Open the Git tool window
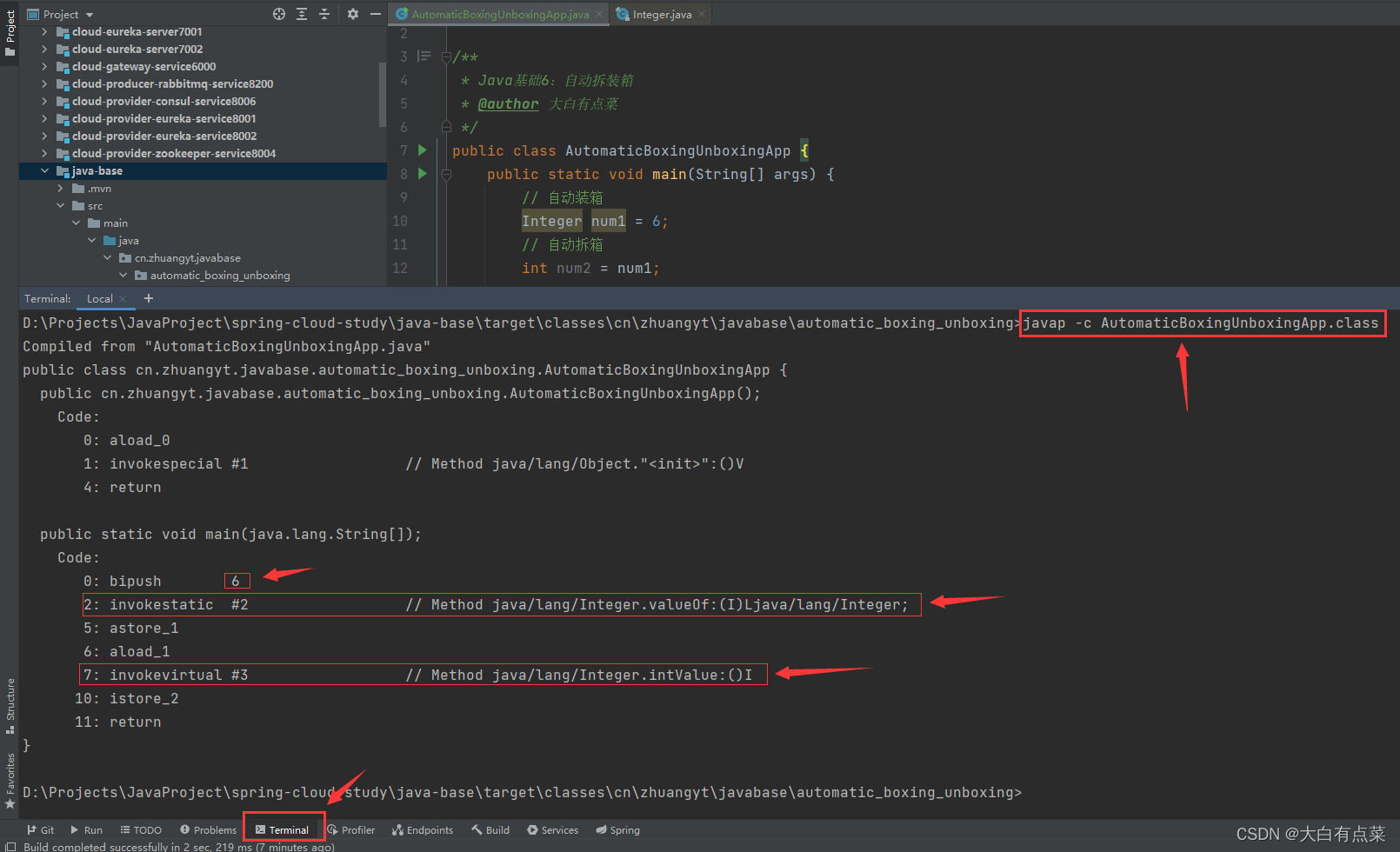 [x=40, y=830]
